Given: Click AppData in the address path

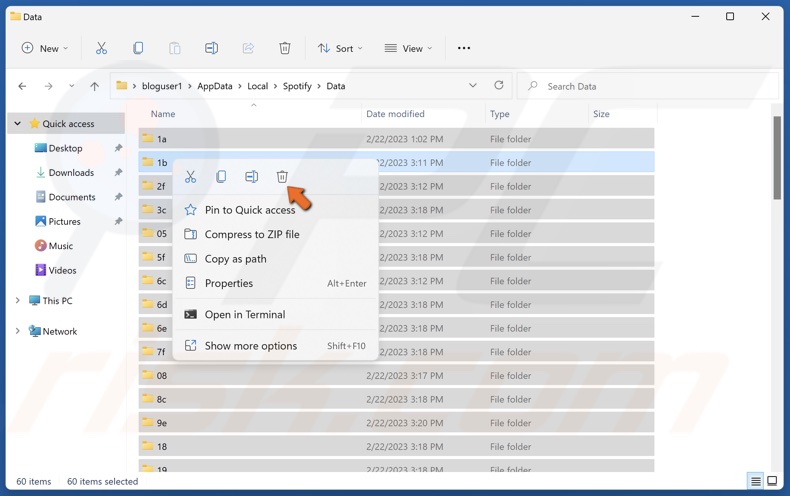Looking at the screenshot, I should tap(215, 86).
